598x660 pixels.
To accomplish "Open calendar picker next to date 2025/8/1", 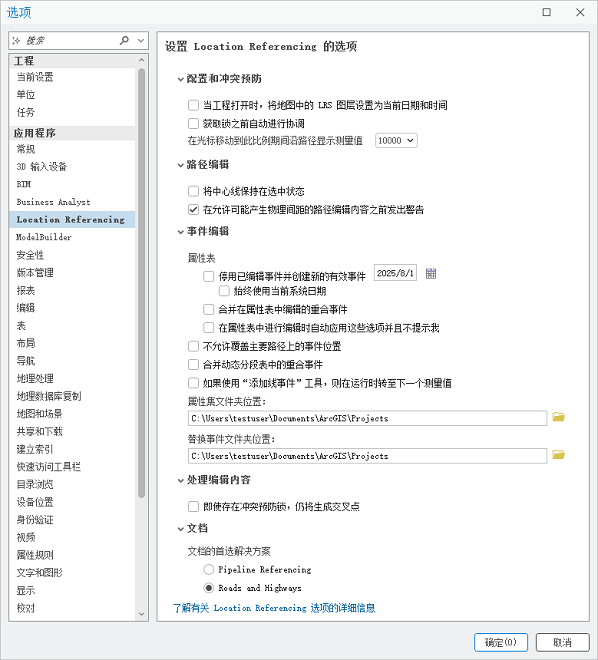I will tap(431, 273).
